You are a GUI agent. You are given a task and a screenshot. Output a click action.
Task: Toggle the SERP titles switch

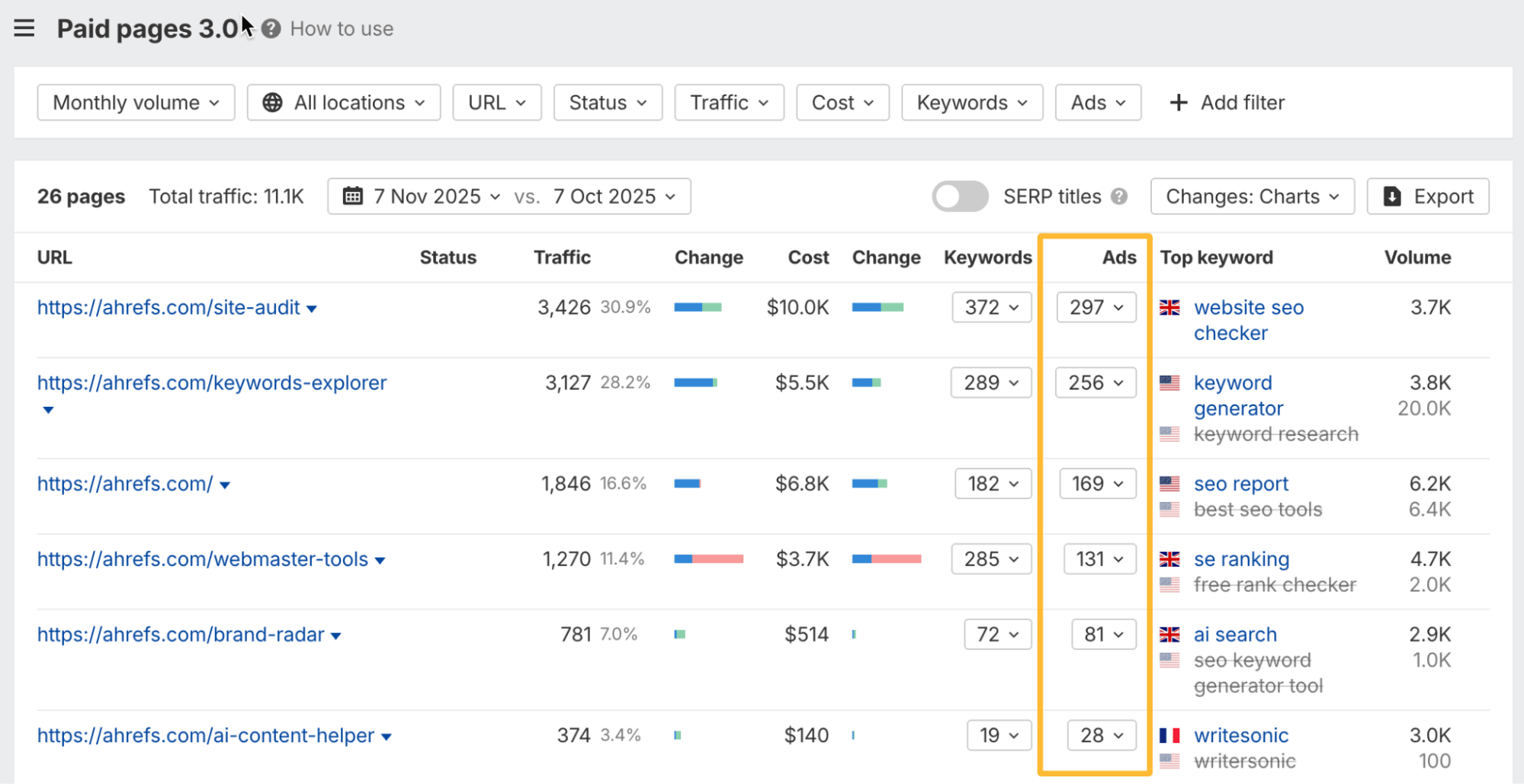[960, 197]
